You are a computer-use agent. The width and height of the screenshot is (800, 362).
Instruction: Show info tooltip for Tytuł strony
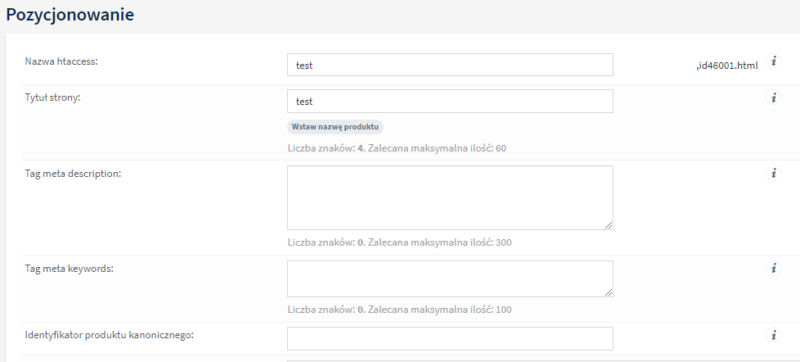(773, 97)
